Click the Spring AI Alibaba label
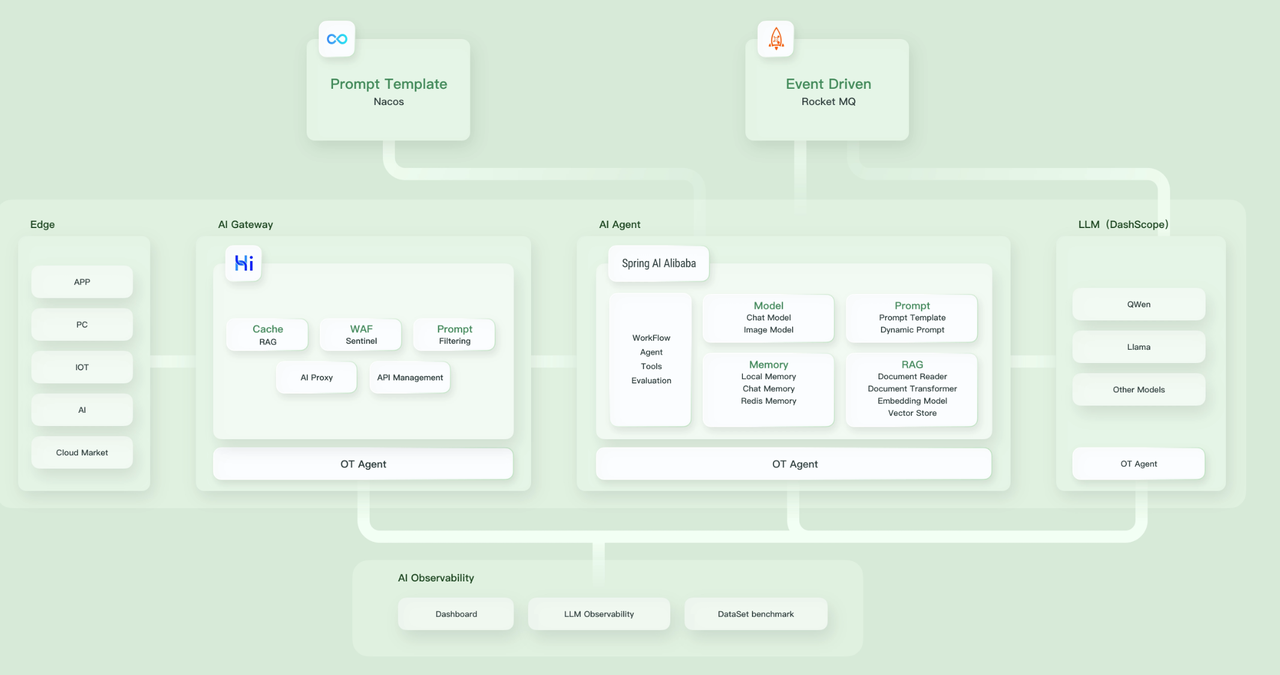 (659, 264)
